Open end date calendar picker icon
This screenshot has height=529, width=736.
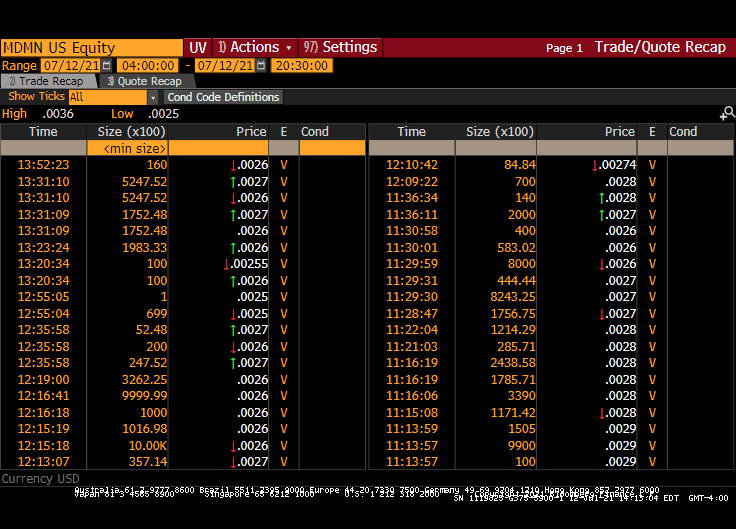[261, 65]
